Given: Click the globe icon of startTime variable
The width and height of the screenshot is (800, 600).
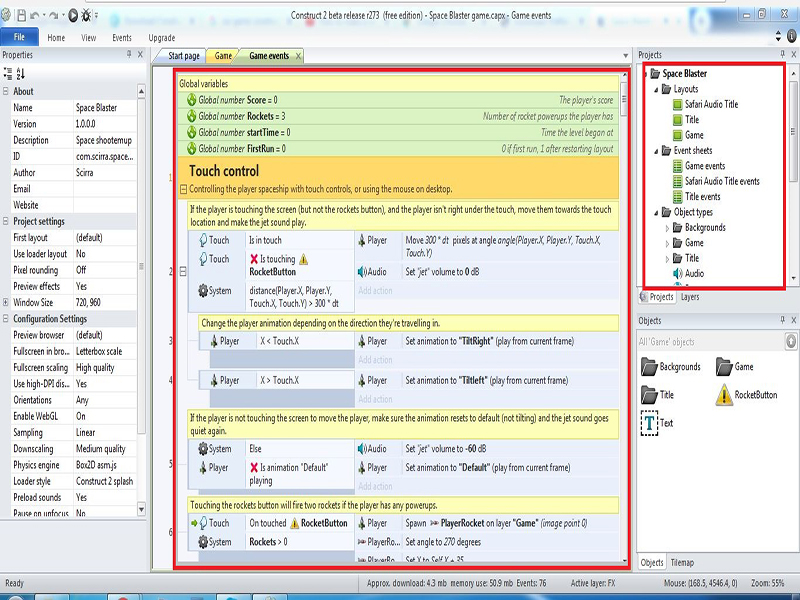Looking at the screenshot, I should click(192, 132).
